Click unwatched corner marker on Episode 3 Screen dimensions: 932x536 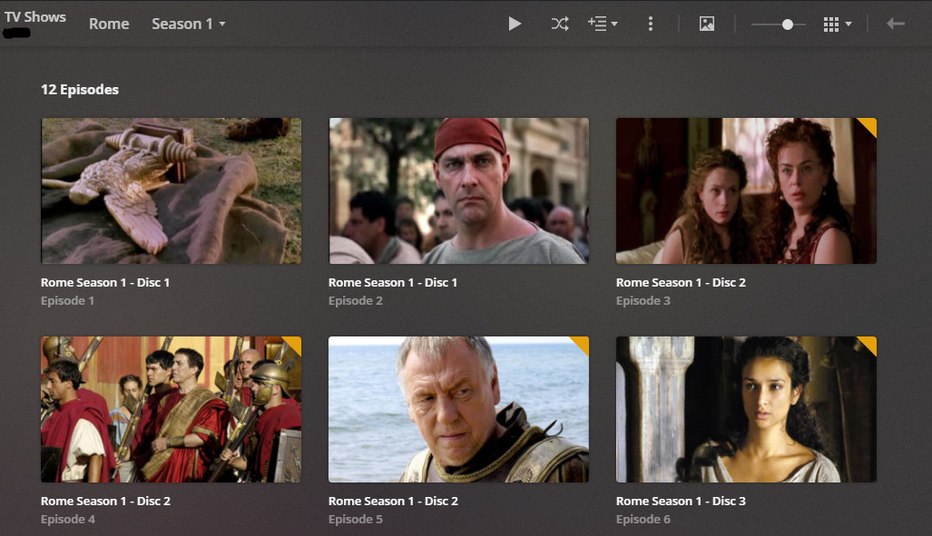[869, 125]
